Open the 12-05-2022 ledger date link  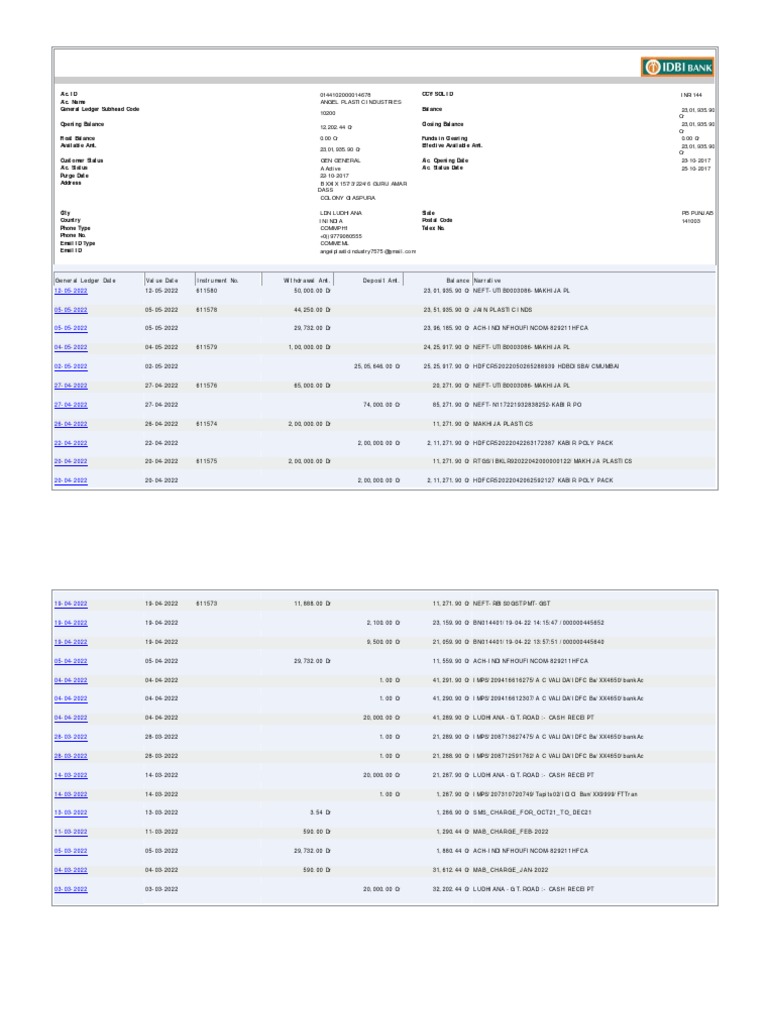coord(71,291)
